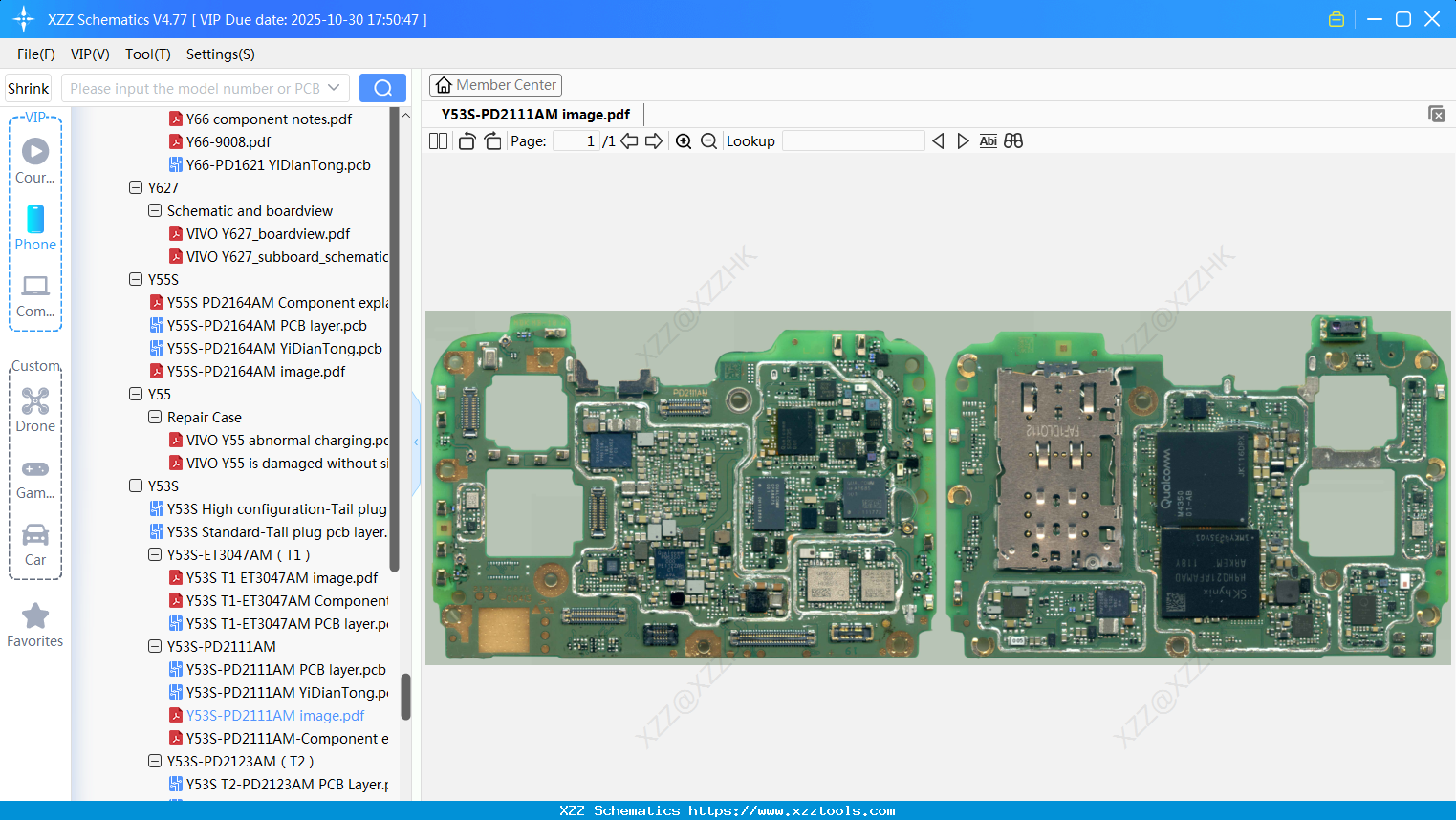Select the Car category icon
This screenshot has height=820, width=1456.
point(35,545)
